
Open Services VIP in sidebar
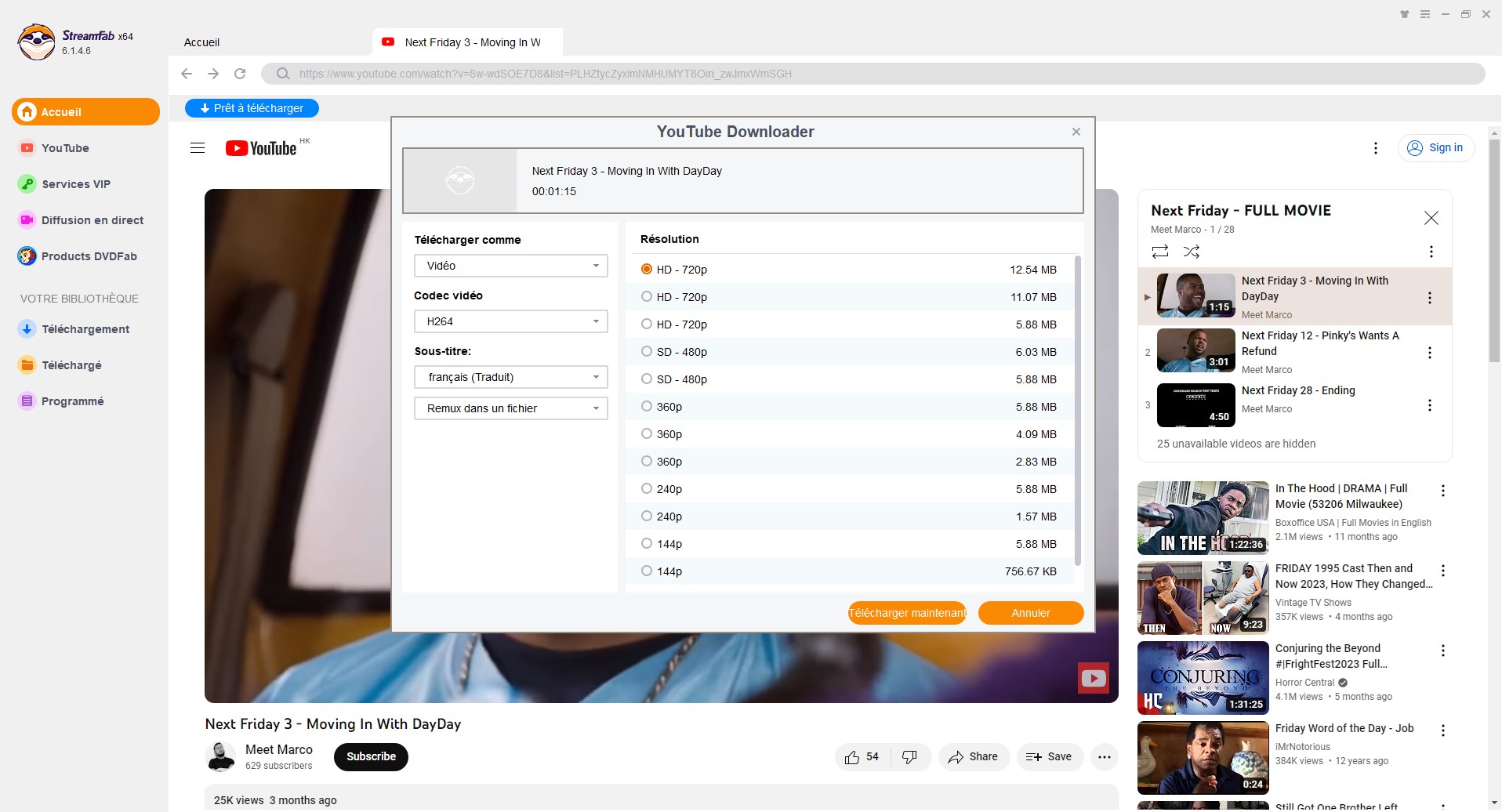[x=76, y=184]
